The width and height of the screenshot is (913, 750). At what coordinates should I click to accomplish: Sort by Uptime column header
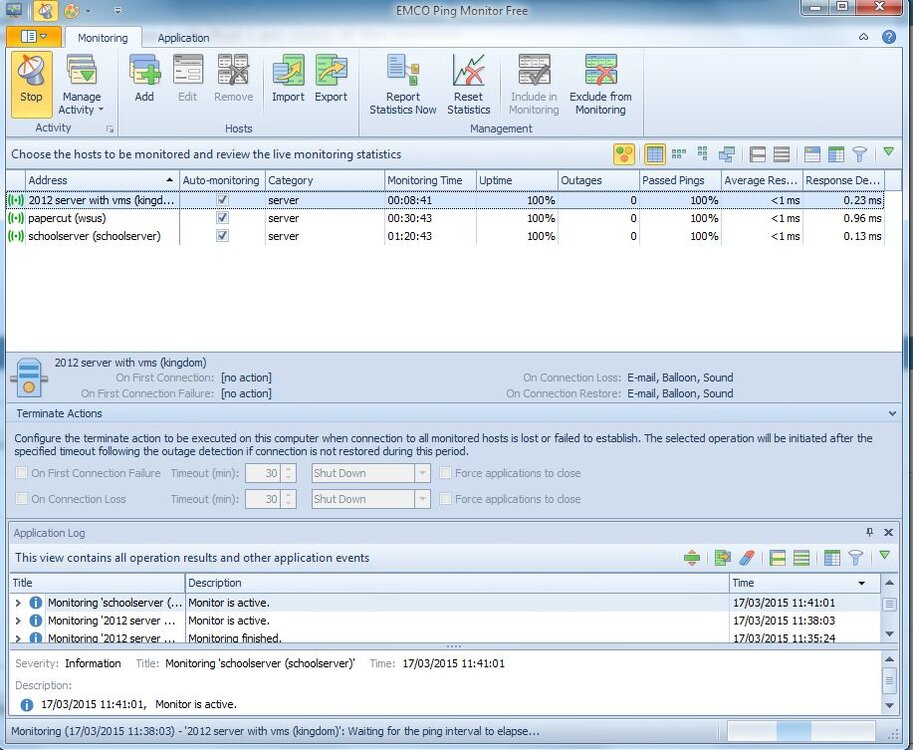[517, 181]
